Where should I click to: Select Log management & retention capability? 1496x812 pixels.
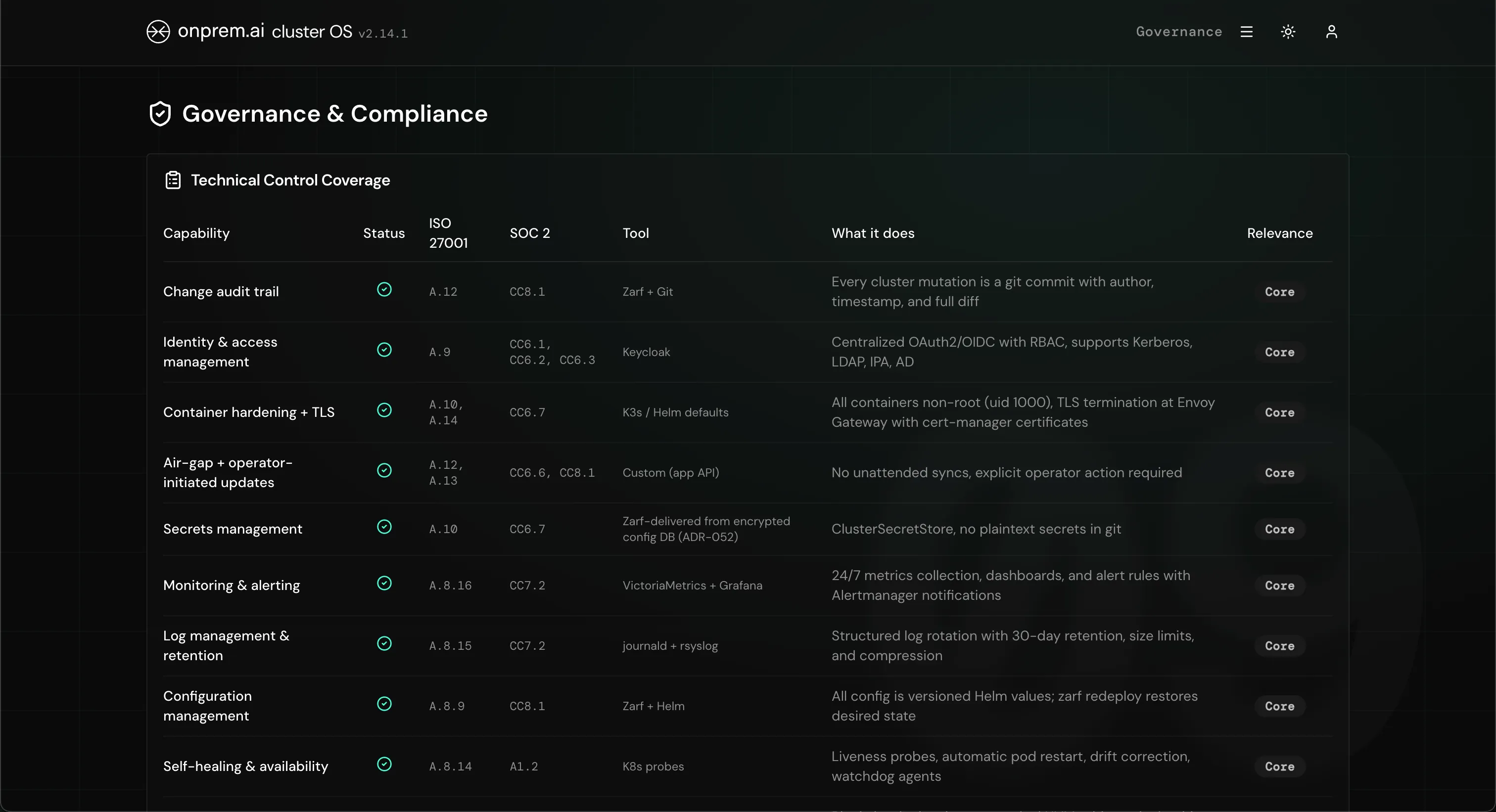[x=226, y=646]
